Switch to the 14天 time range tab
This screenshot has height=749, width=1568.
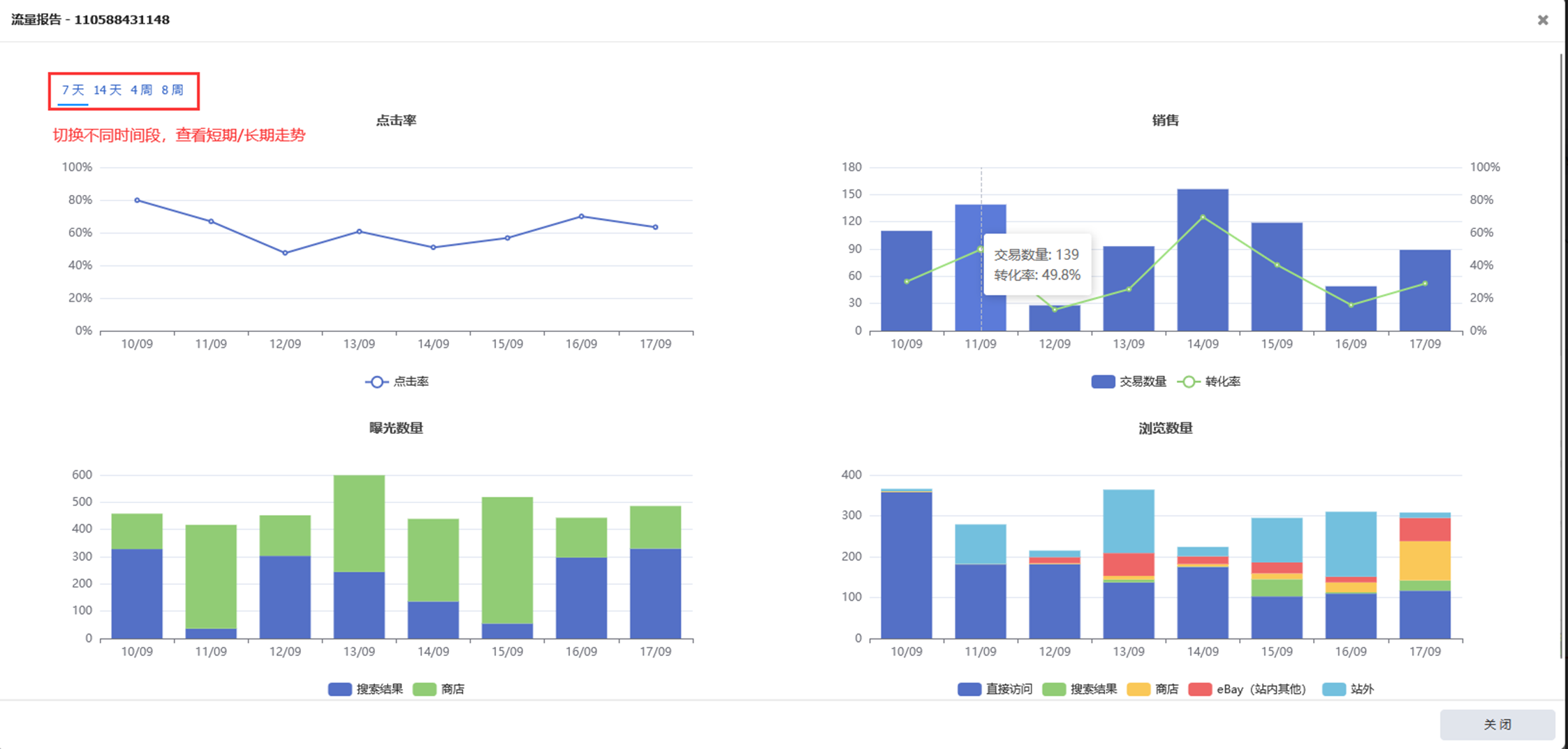tap(108, 90)
